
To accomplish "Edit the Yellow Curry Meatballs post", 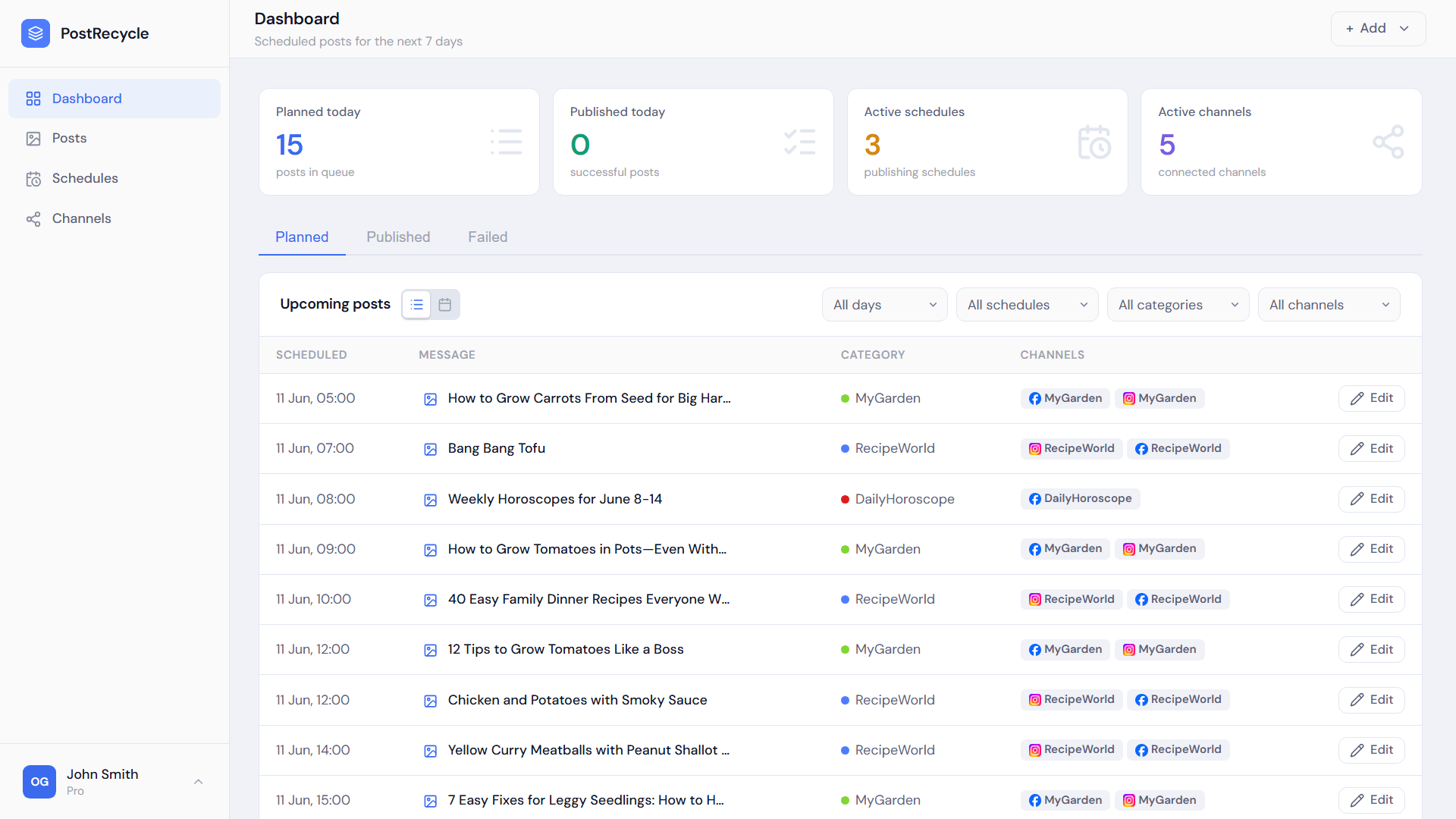I will click(1371, 750).
